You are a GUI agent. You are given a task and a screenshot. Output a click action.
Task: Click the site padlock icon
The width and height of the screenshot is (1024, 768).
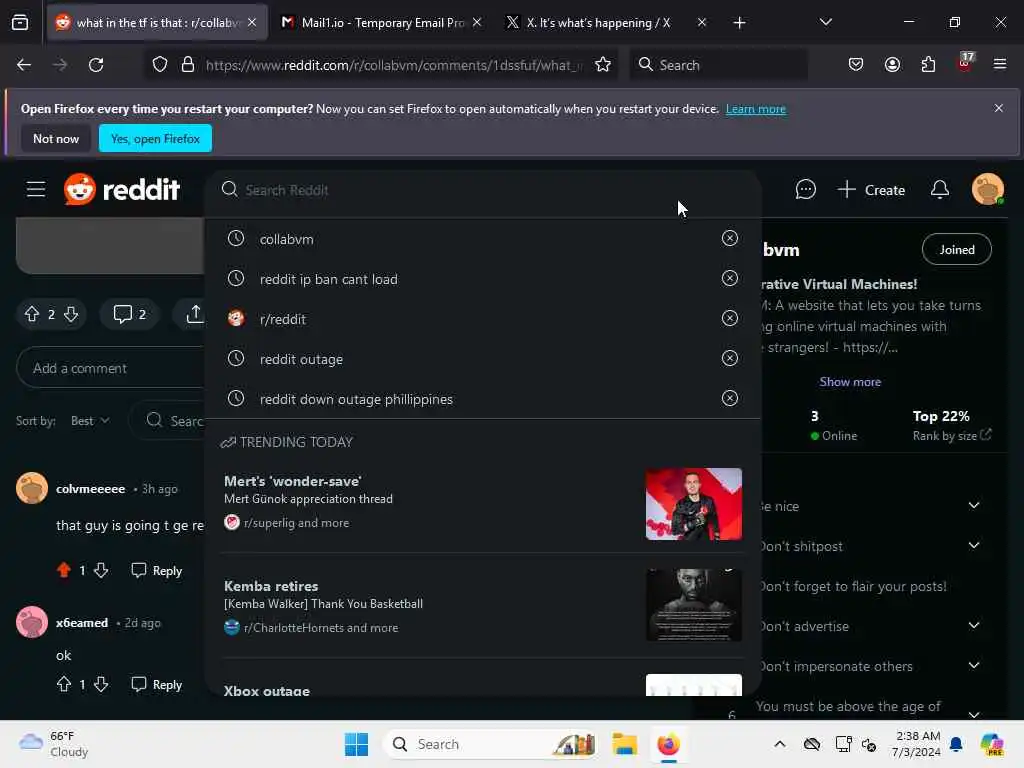coord(188,65)
